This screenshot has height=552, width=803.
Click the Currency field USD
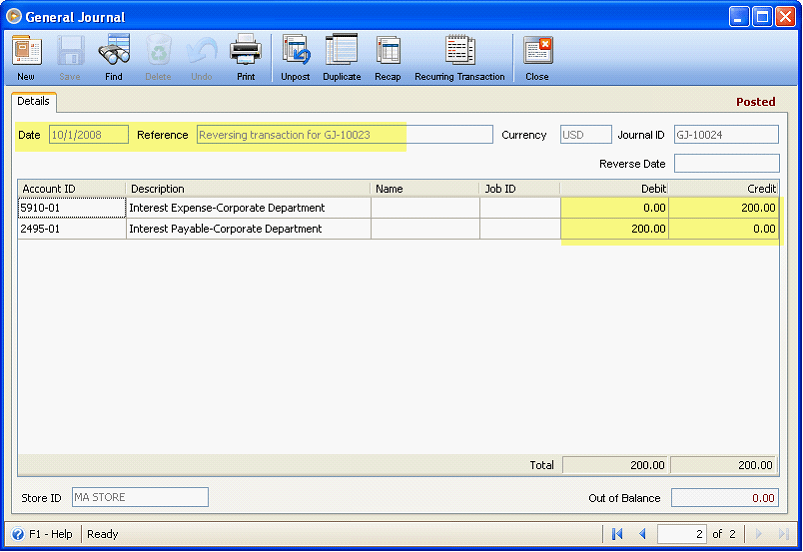pos(585,135)
